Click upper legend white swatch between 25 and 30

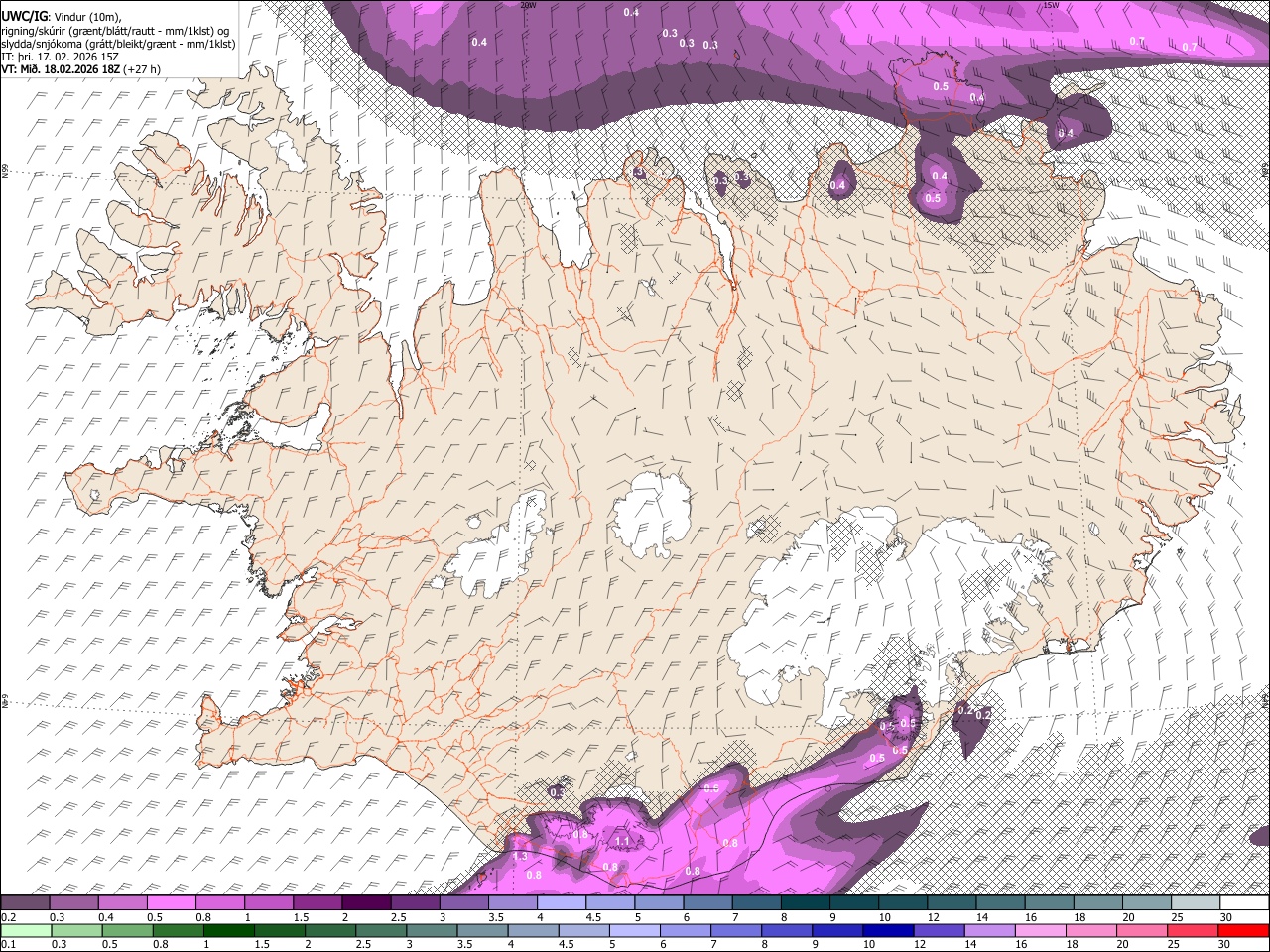[1196, 903]
